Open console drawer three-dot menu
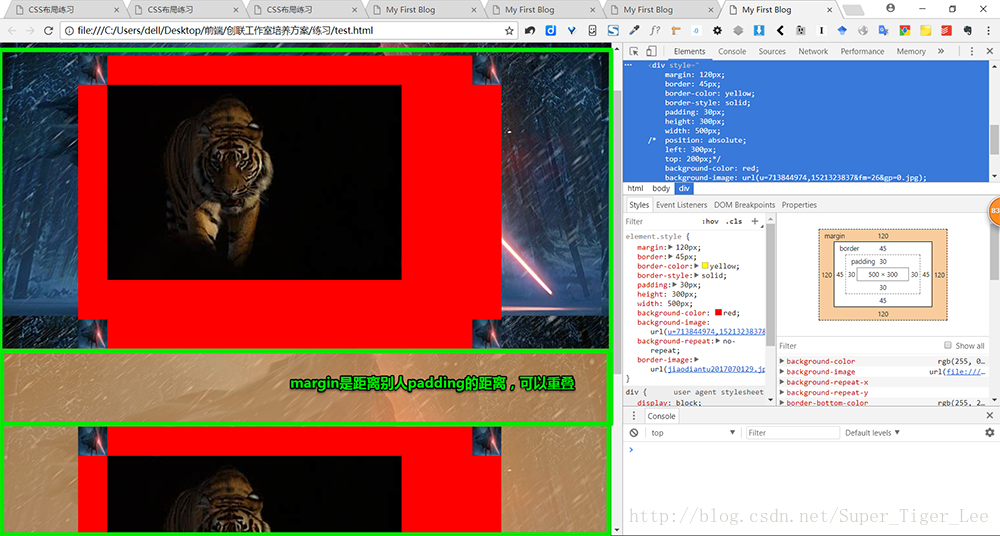Image resolution: width=1000 pixels, height=536 pixels. (634, 416)
